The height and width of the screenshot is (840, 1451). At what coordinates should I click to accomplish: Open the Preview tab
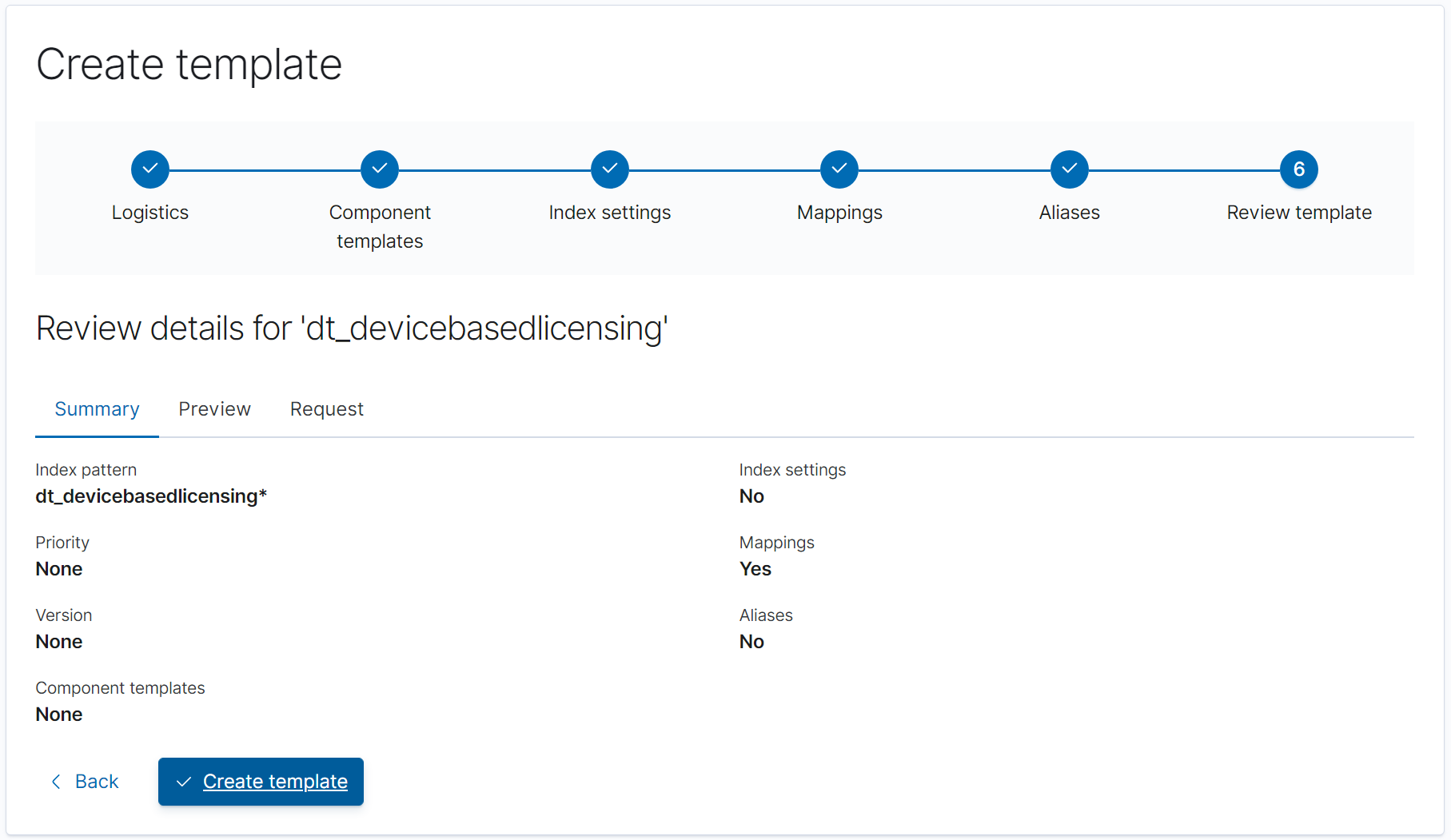(x=214, y=409)
